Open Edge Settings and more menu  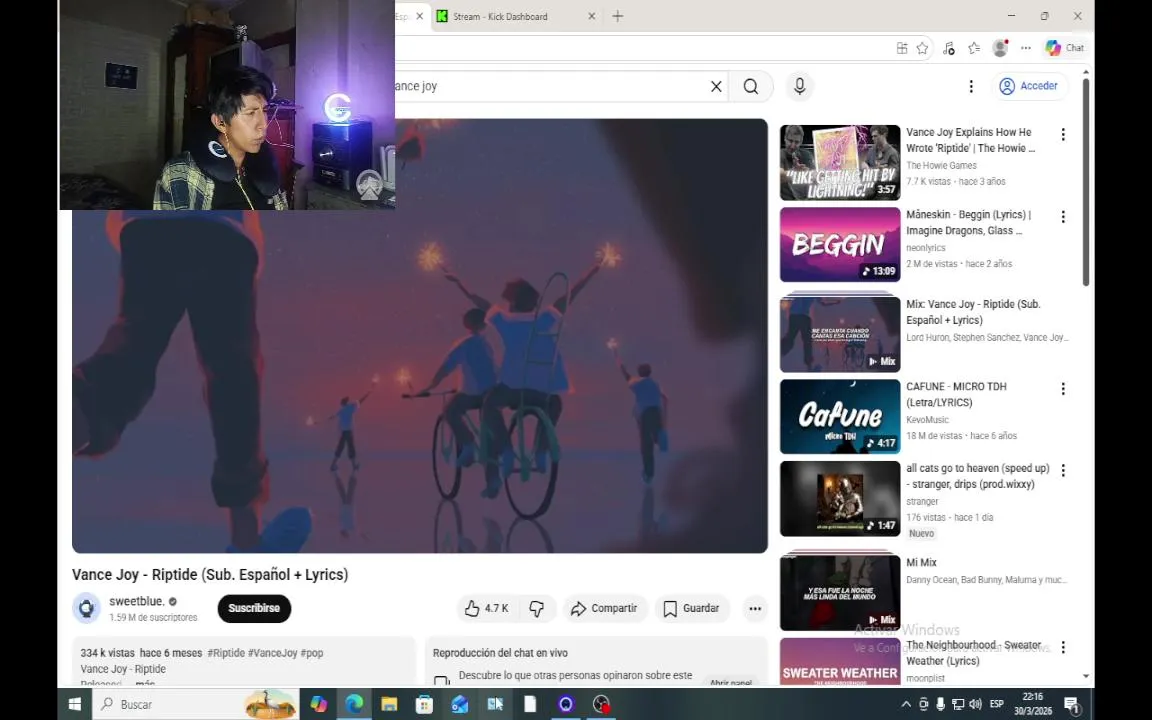pyautogui.click(x=1026, y=48)
